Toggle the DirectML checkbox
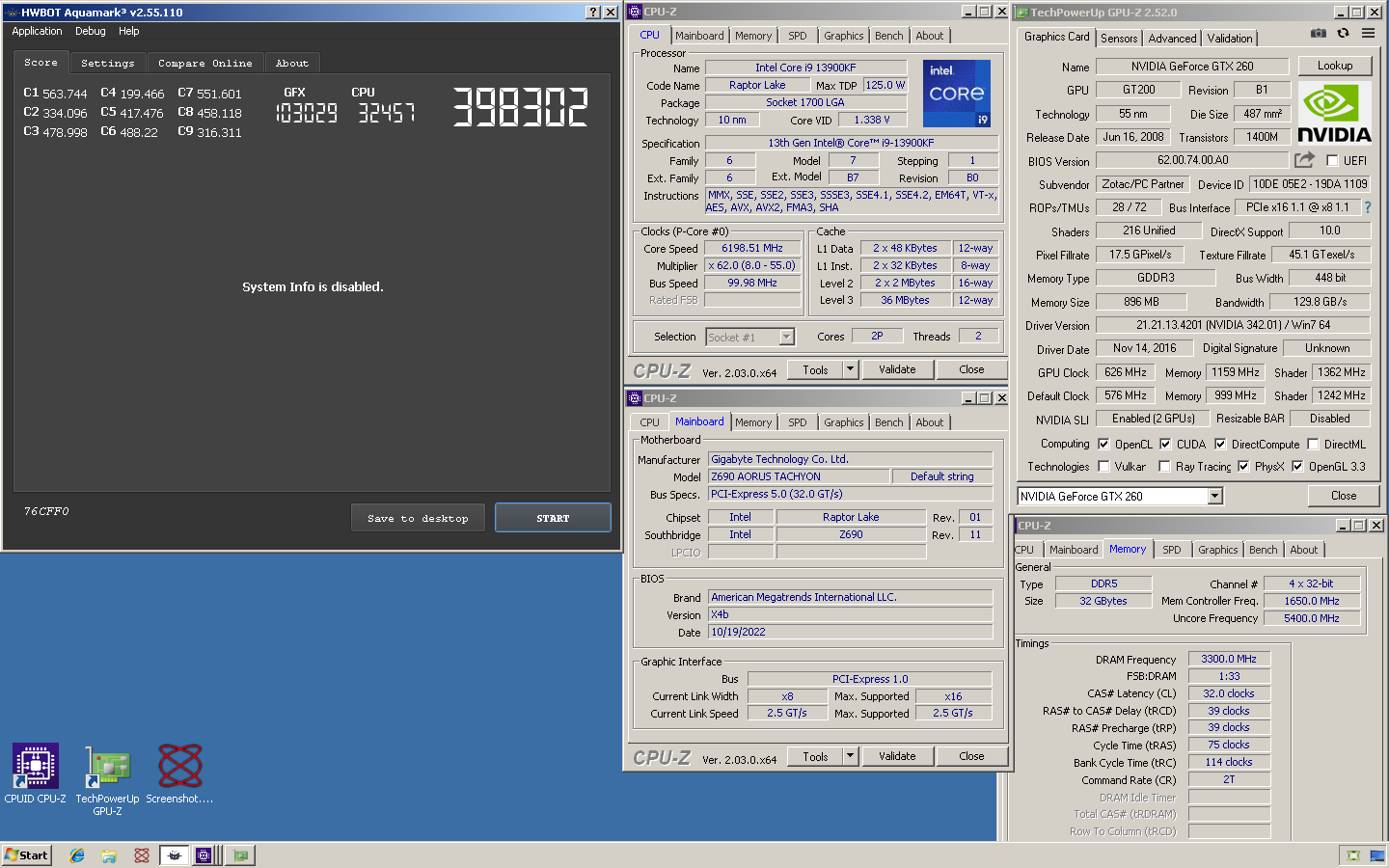Screen dimensions: 1389x868 (x=1313, y=444)
